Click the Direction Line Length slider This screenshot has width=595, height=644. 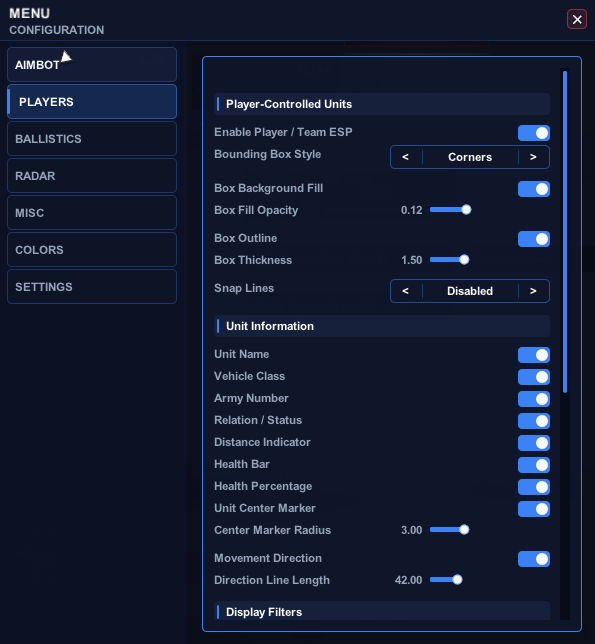click(446, 580)
